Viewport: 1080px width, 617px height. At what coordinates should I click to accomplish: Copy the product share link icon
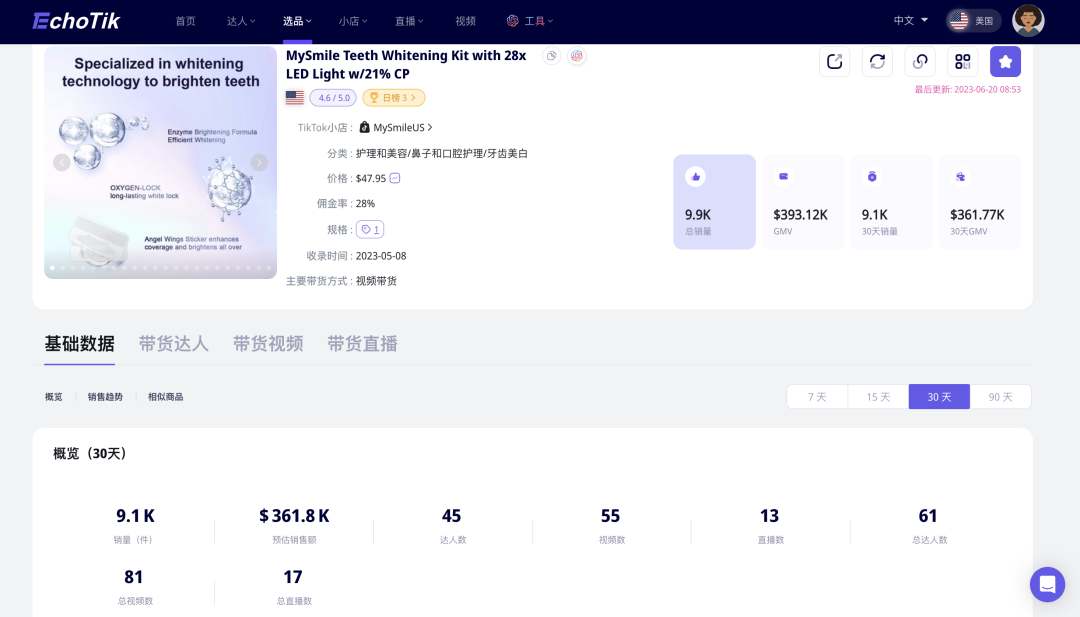920,61
